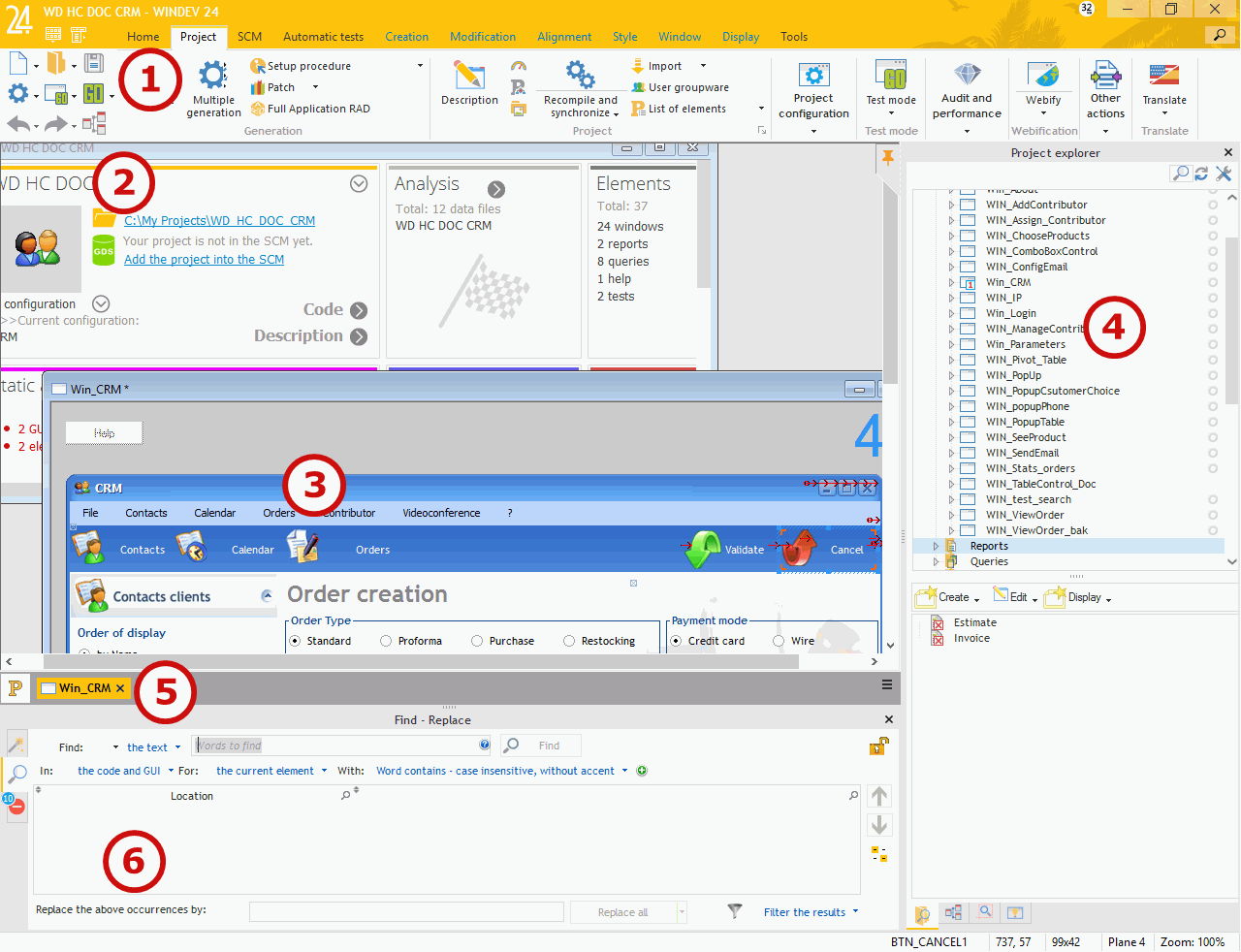Click the Undo arrow in quick access
This screenshot has height=952, width=1241.
click(x=18, y=123)
